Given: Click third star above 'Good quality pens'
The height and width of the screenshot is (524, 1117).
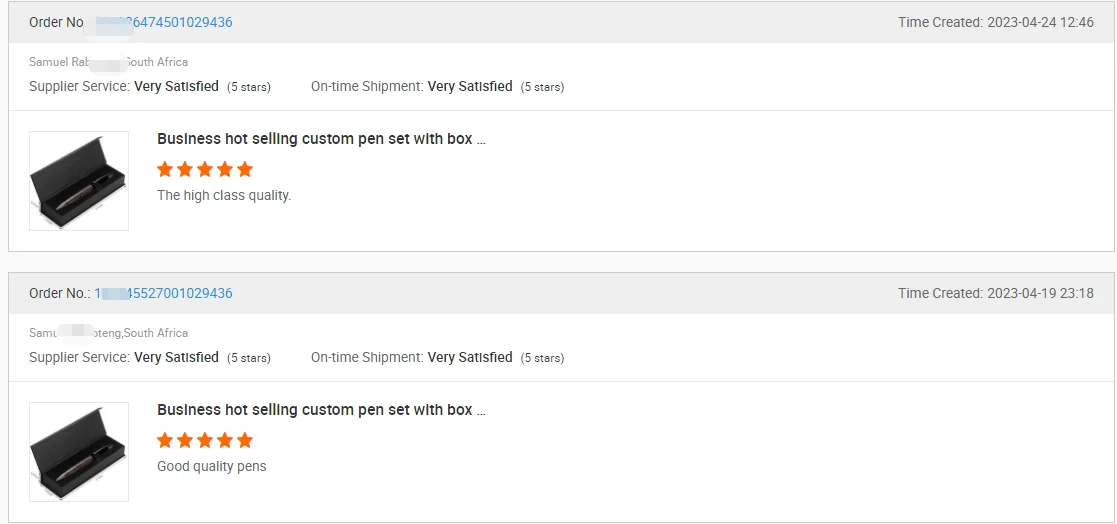Looking at the screenshot, I should coord(205,440).
